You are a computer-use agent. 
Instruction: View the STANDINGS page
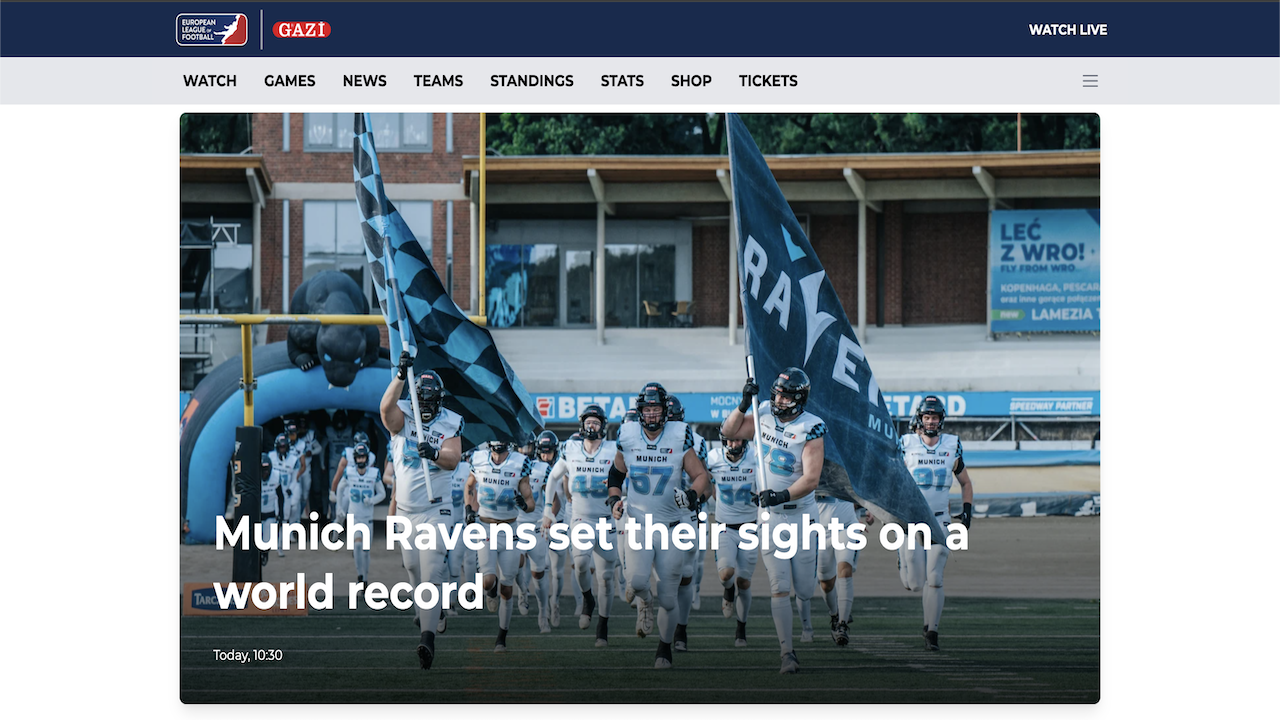(x=532, y=81)
